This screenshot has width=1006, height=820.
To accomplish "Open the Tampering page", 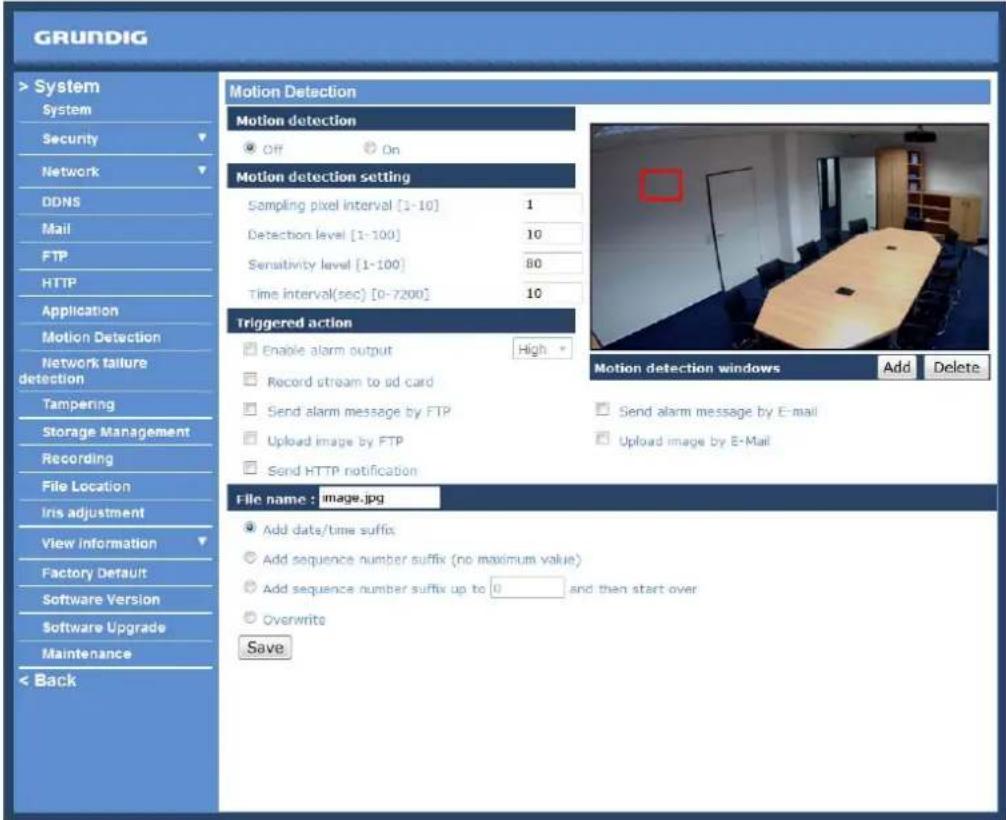I will (x=78, y=404).
